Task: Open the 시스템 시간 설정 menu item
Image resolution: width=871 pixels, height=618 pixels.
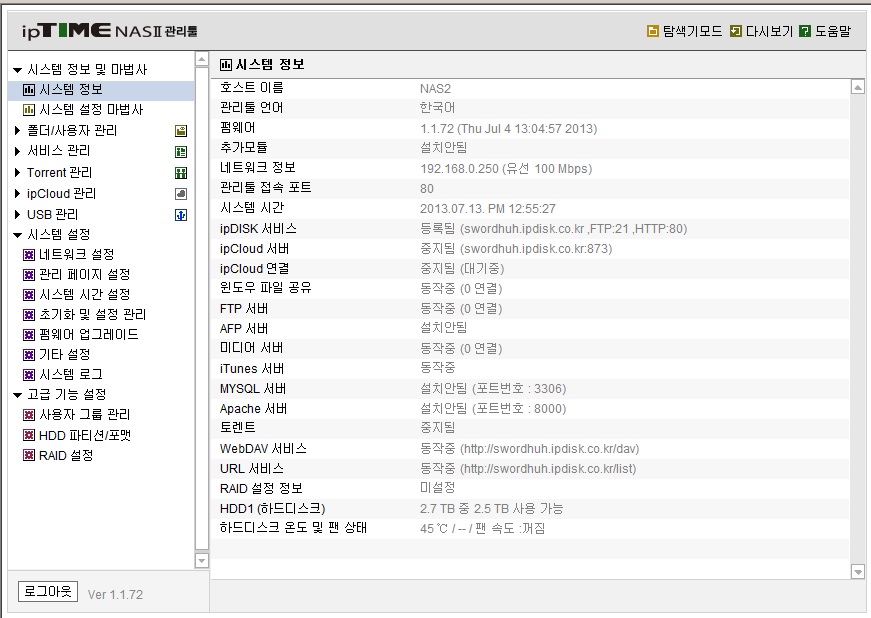Action: [x=84, y=294]
